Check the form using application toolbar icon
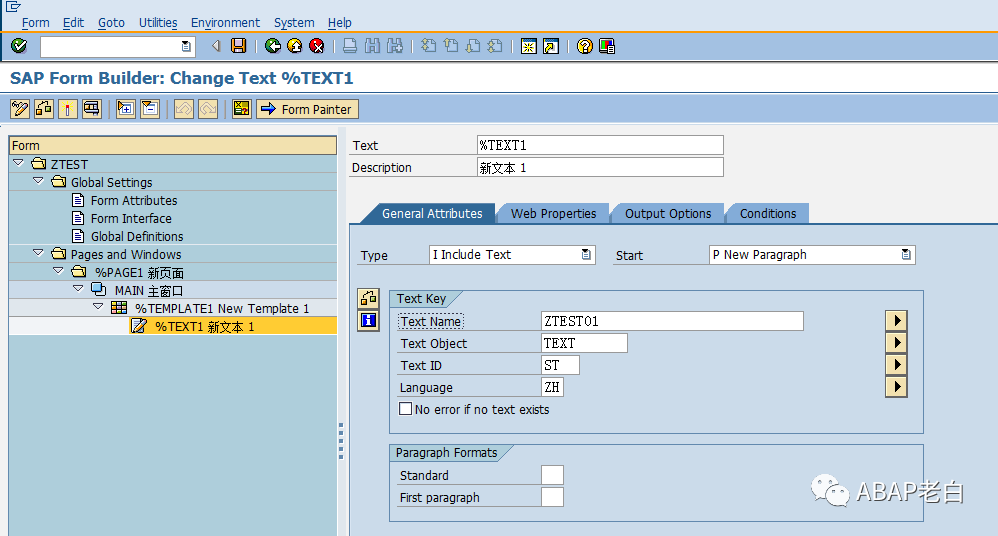This screenshot has width=998, height=536. click(43, 109)
